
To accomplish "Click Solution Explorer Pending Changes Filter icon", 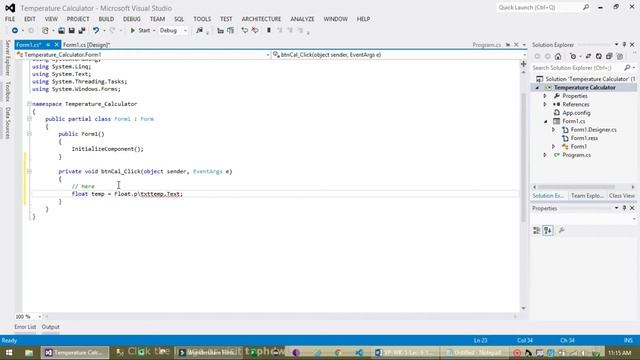I will tap(573, 57).
